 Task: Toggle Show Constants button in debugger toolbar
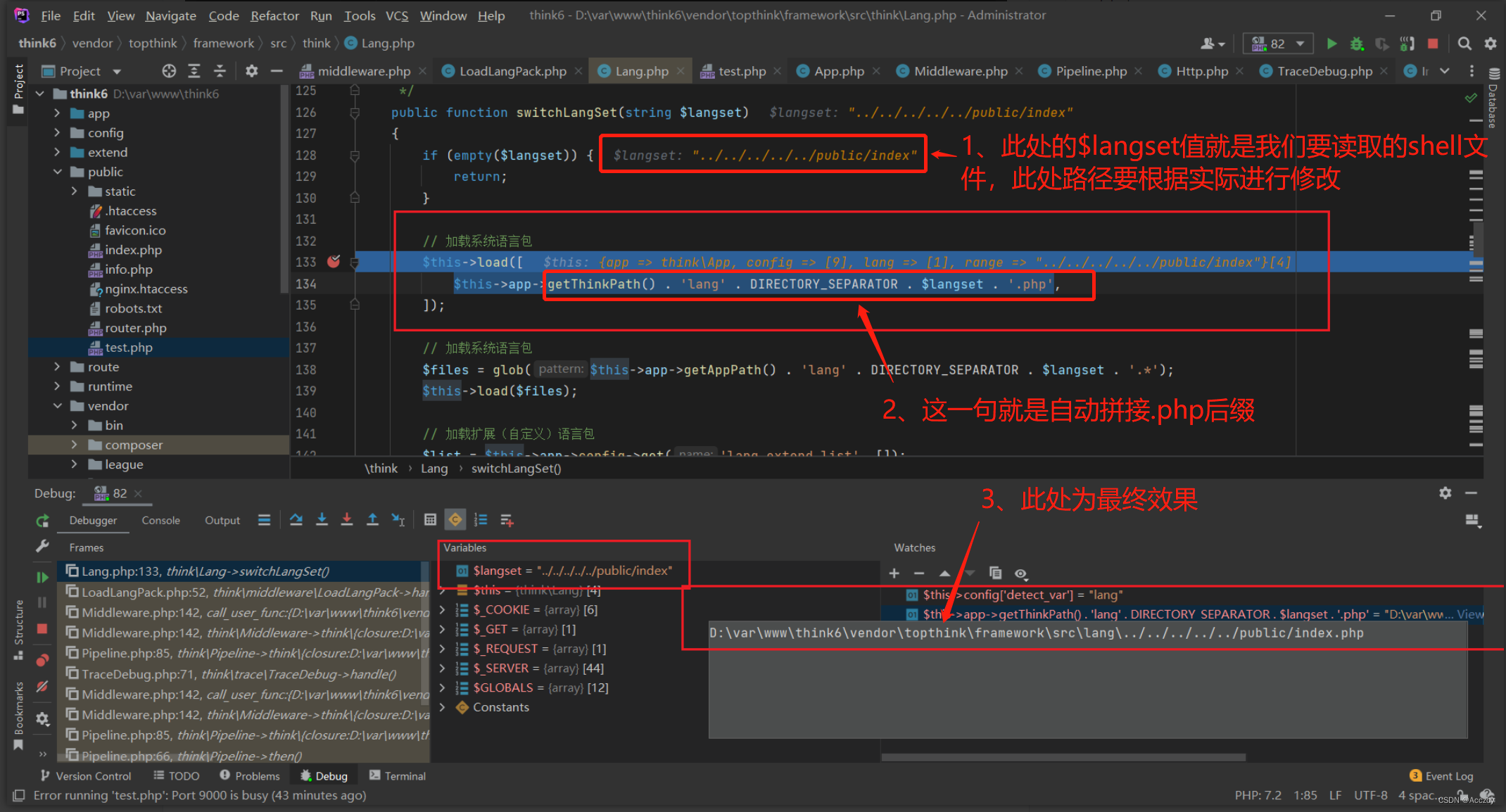pos(455,520)
